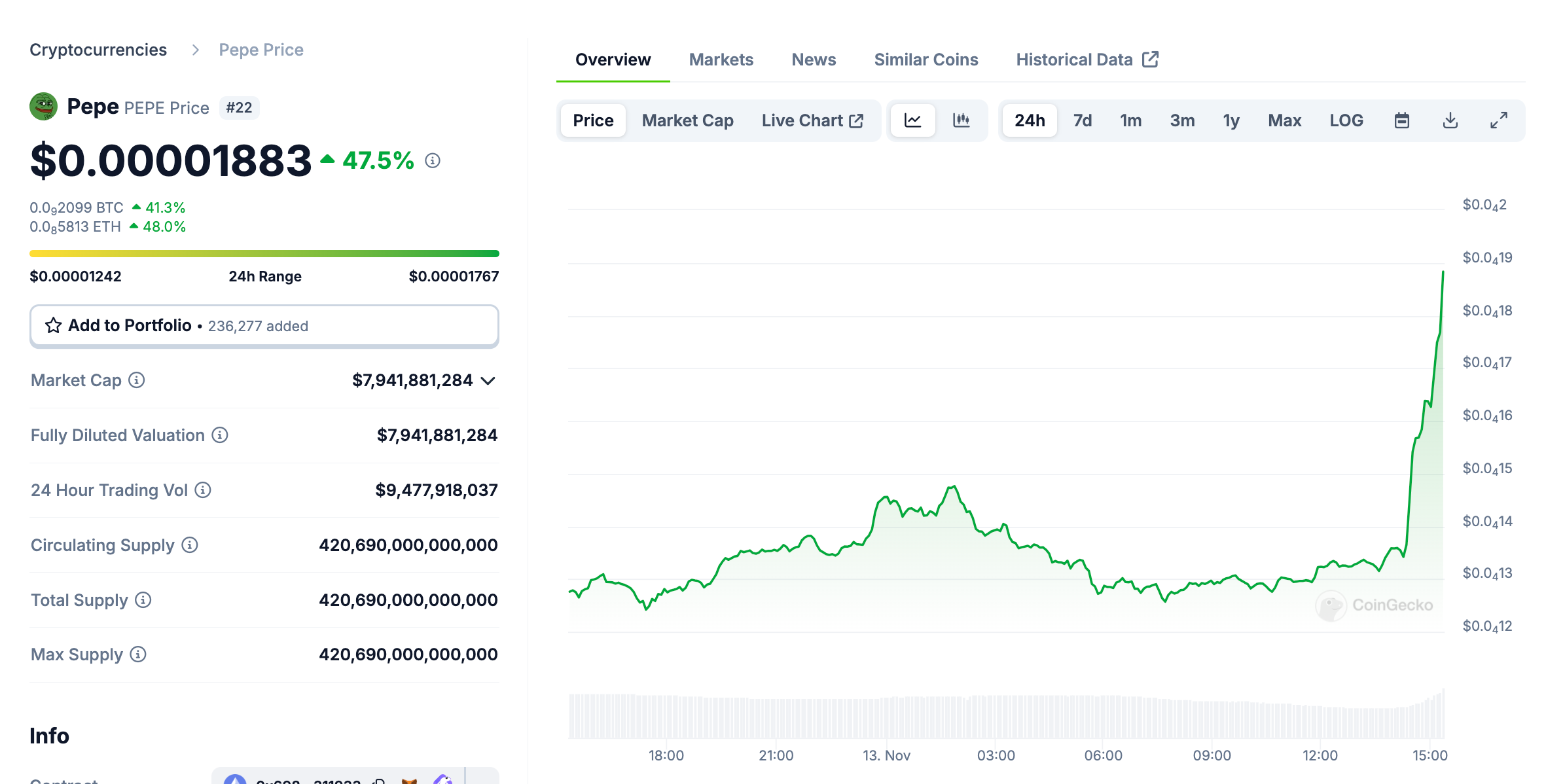Click the Circulating Supply info icon

pos(190,545)
